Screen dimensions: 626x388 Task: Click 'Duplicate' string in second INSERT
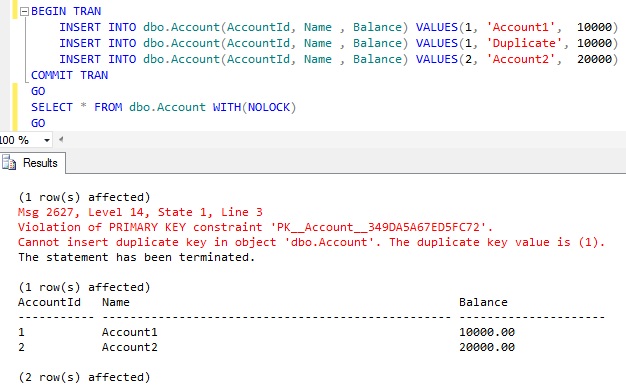click(x=524, y=43)
